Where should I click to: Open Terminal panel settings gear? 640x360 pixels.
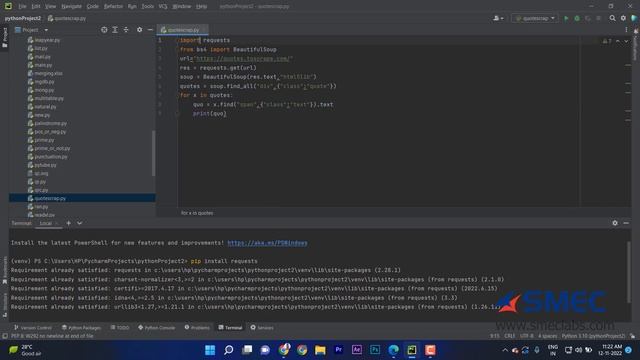pyautogui.click(x=615, y=223)
